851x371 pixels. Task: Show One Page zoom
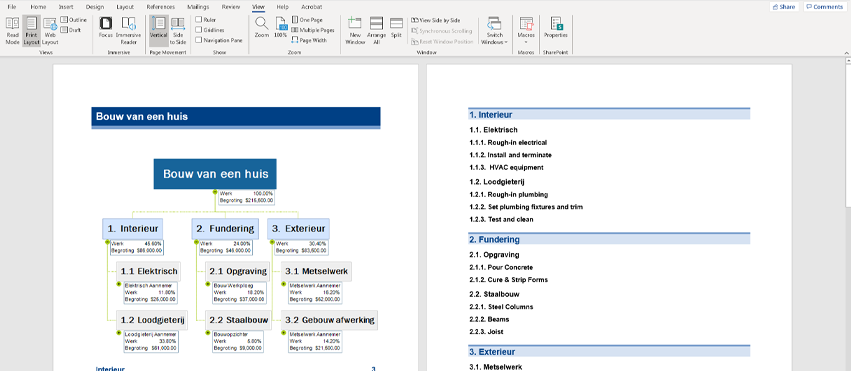coord(307,20)
